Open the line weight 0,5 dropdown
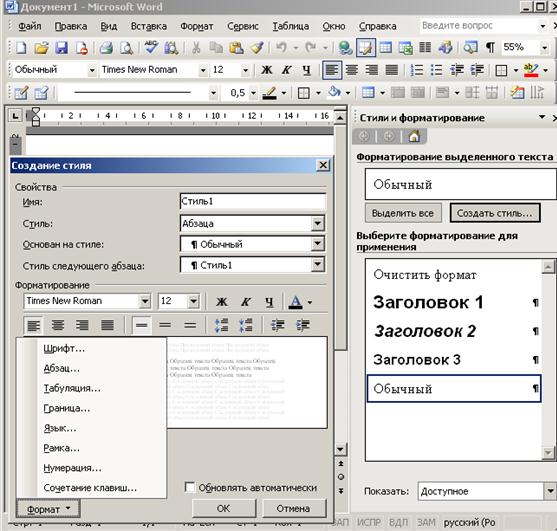 pyautogui.click(x=253, y=93)
